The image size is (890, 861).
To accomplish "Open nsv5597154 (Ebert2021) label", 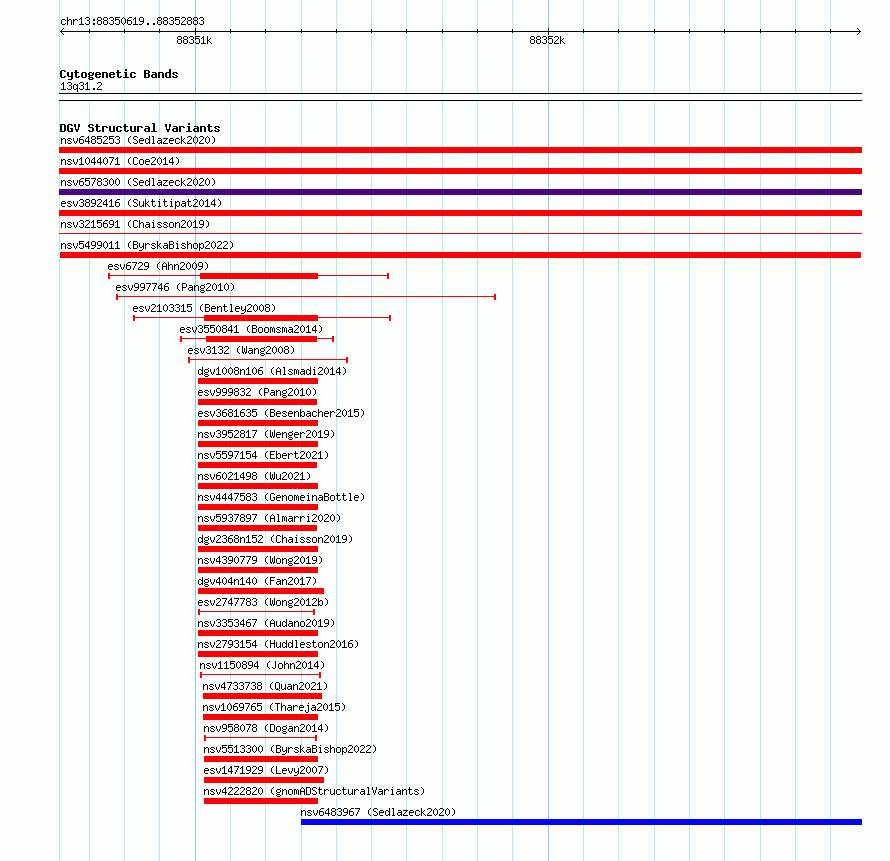I will click(x=263, y=455).
